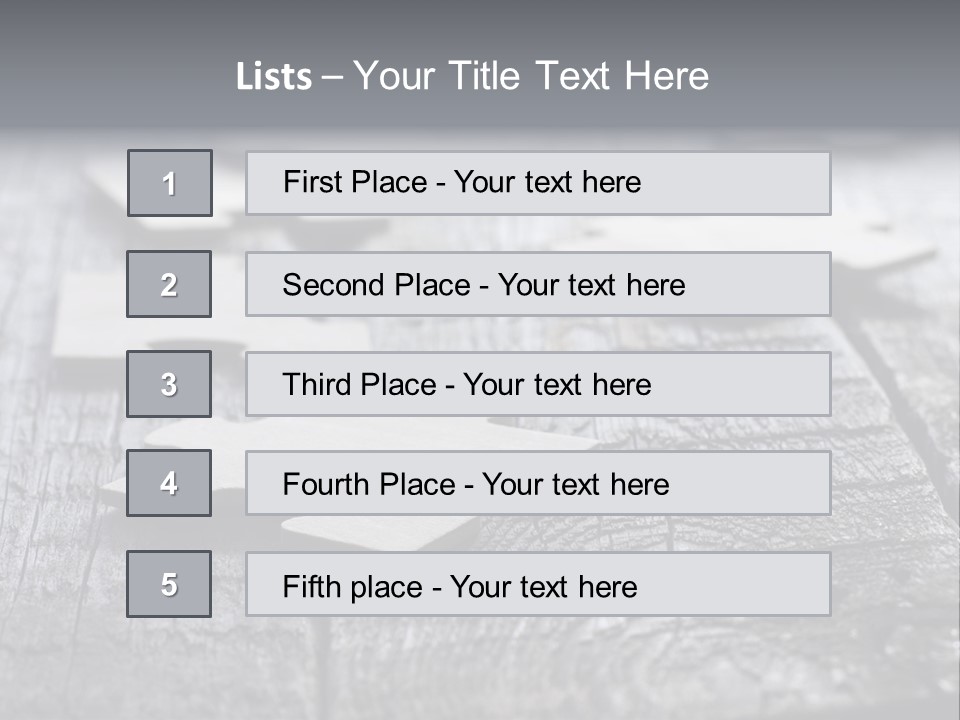Click the word 'First' in row one
Viewport: 960px width, 720px height.
tap(311, 182)
